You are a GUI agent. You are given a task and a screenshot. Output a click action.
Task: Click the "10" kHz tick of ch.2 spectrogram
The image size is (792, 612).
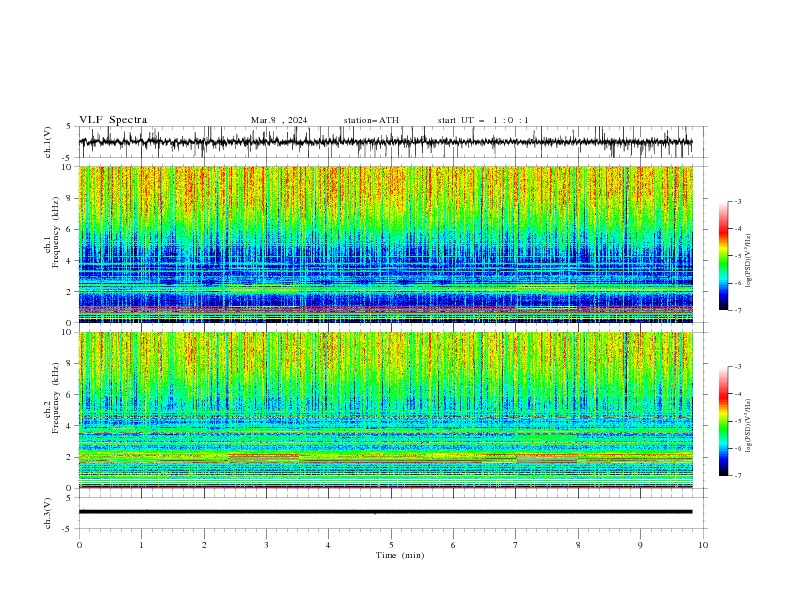68,332
